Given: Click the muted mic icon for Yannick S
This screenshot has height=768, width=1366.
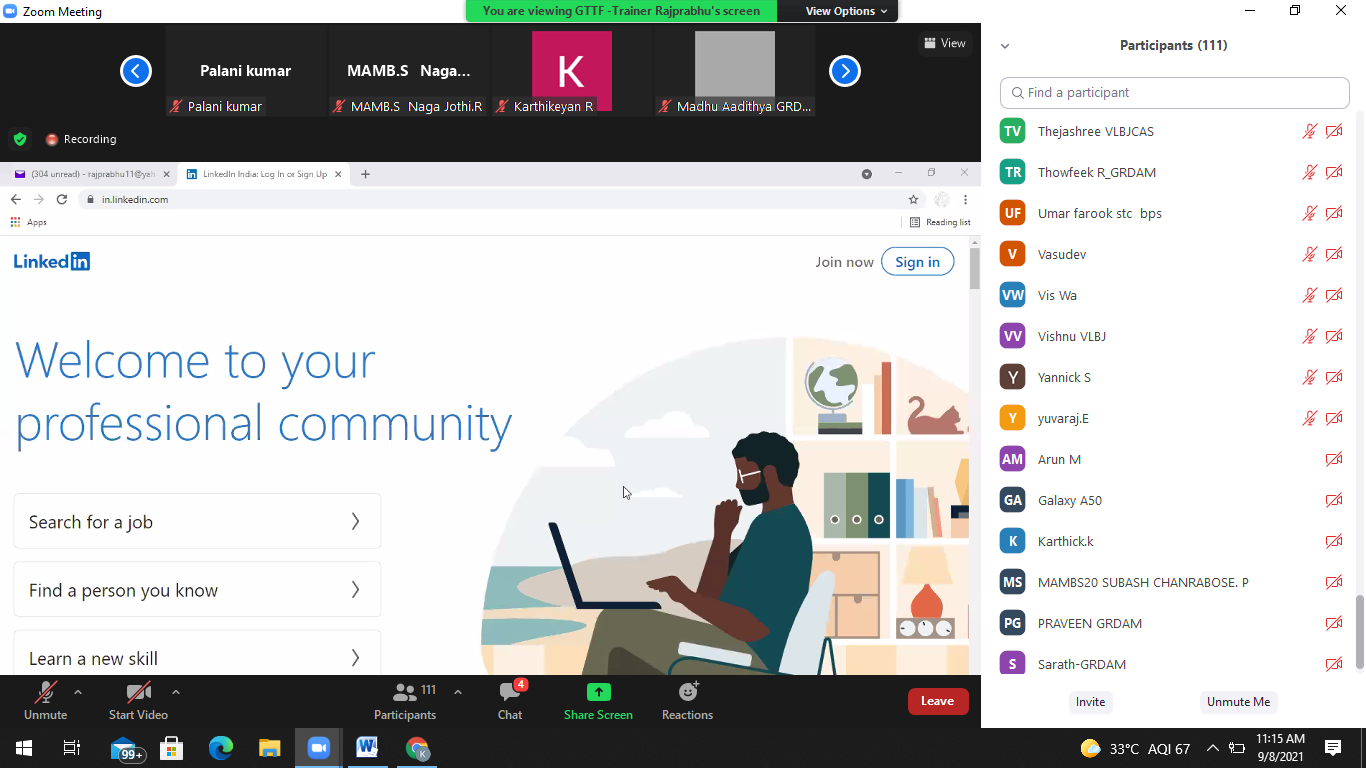Looking at the screenshot, I should tap(1309, 377).
